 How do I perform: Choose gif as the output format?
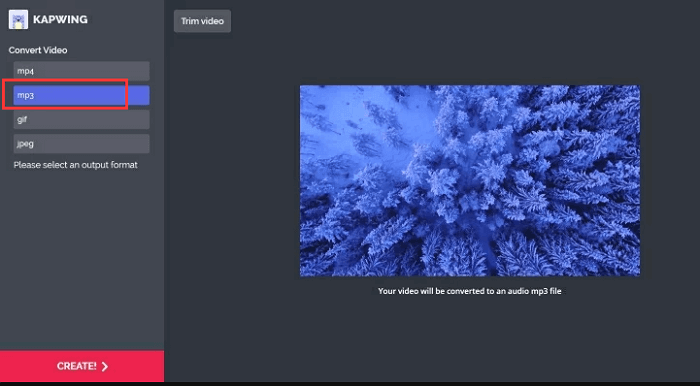[81, 120]
